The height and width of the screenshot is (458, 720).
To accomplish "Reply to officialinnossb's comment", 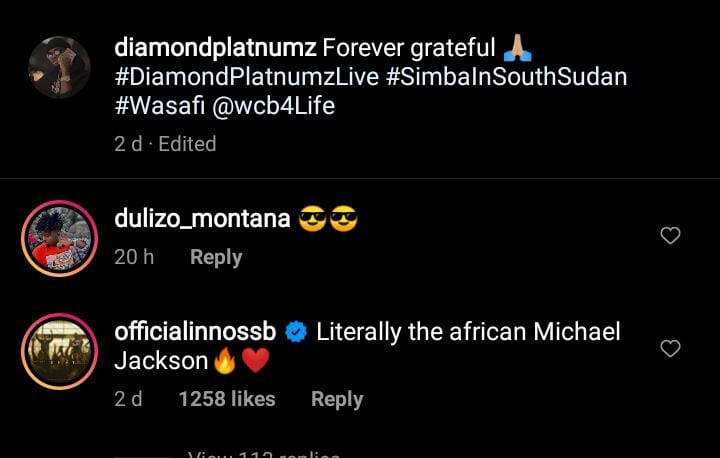I will click(x=337, y=399).
